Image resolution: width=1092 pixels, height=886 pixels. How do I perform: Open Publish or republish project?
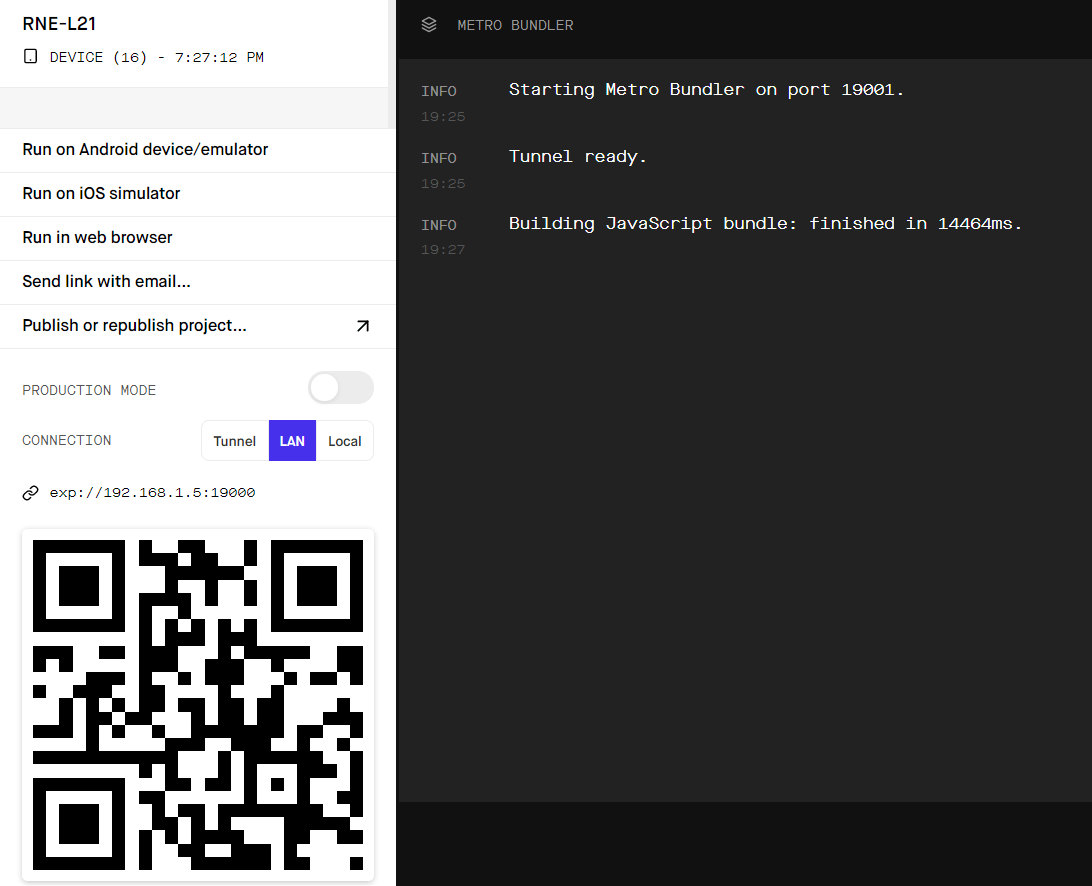[198, 325]
